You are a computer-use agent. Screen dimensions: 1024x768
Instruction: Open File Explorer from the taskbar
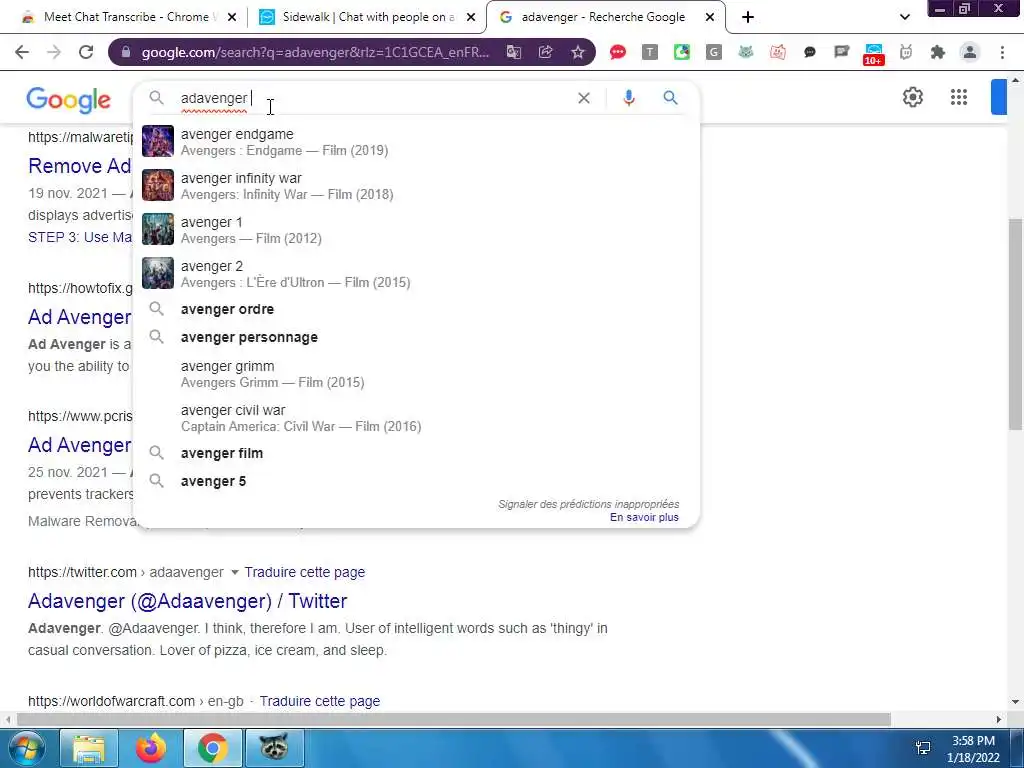point(89,748)
